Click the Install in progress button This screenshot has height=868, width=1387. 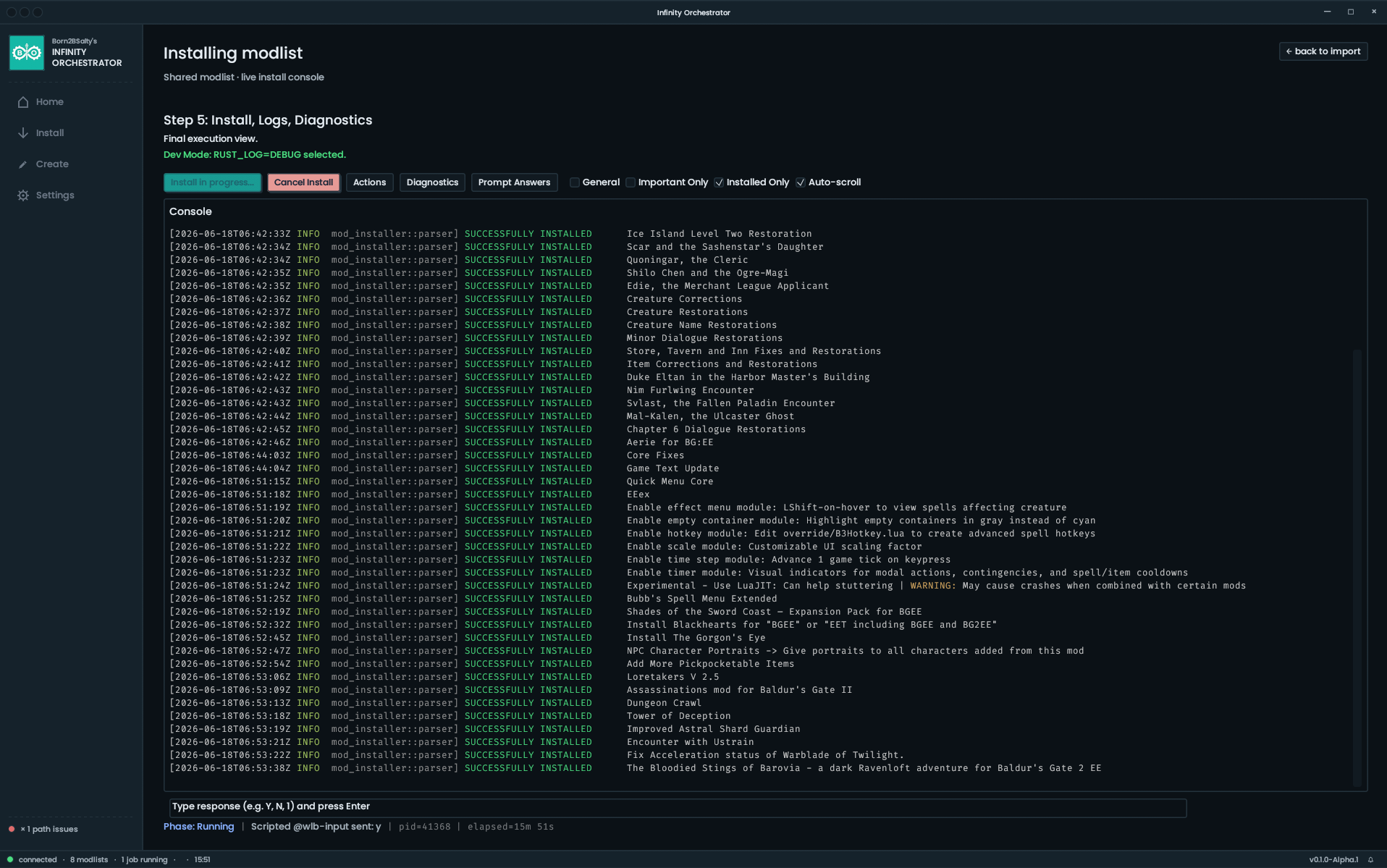pos(212,182)
